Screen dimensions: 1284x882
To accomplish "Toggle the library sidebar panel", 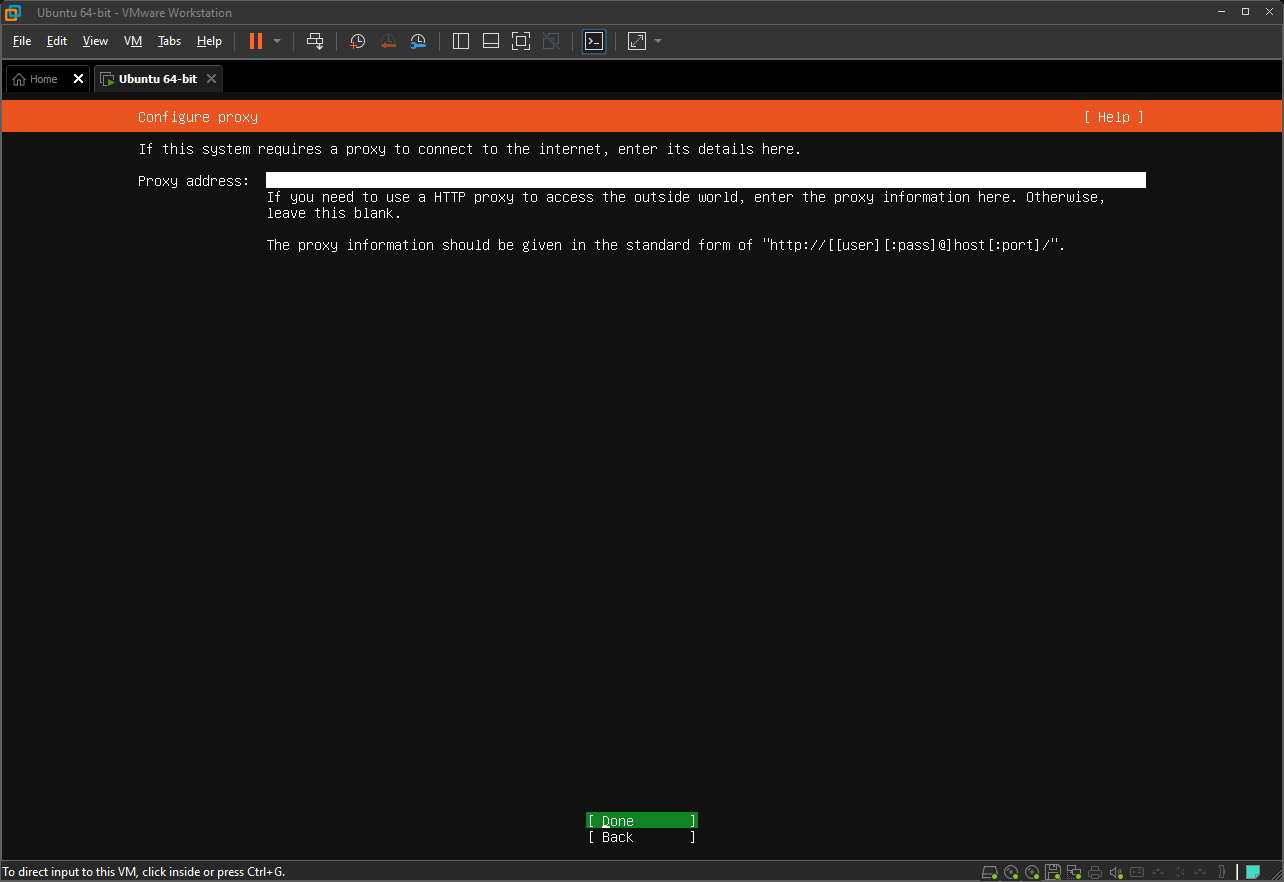I will (x=461, y=41).
